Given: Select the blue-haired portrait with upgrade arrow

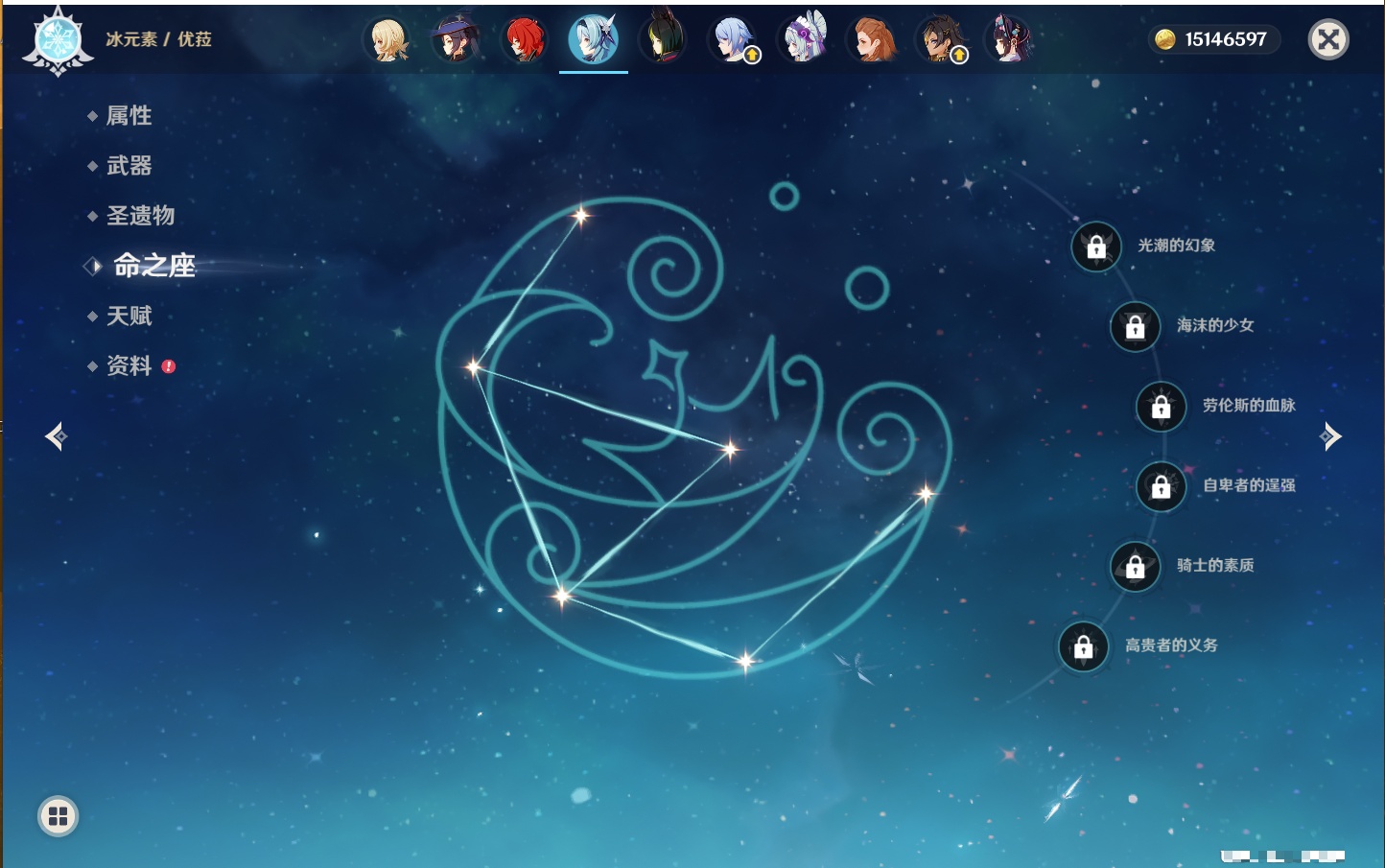Looking at the screenshot, I should coord(734,39).
